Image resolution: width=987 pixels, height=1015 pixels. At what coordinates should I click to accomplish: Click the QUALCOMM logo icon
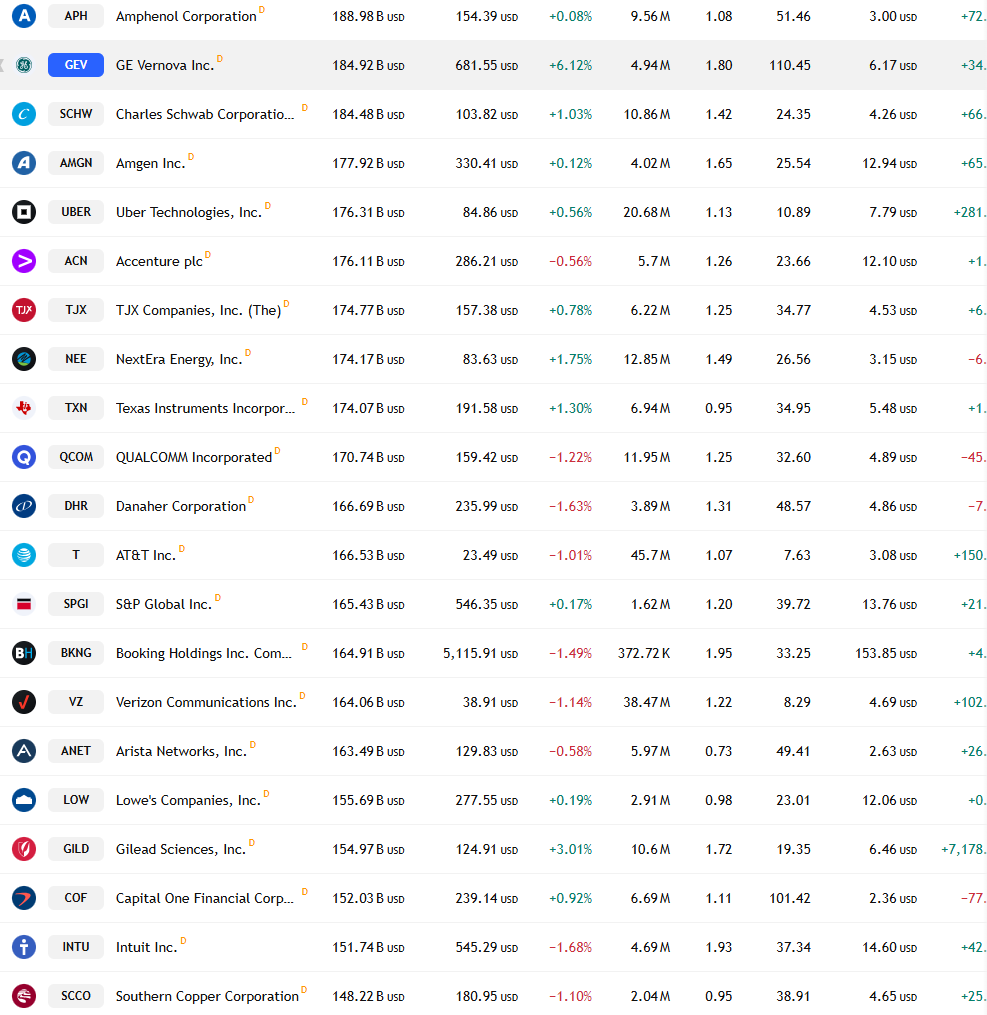tap(24, 457)
